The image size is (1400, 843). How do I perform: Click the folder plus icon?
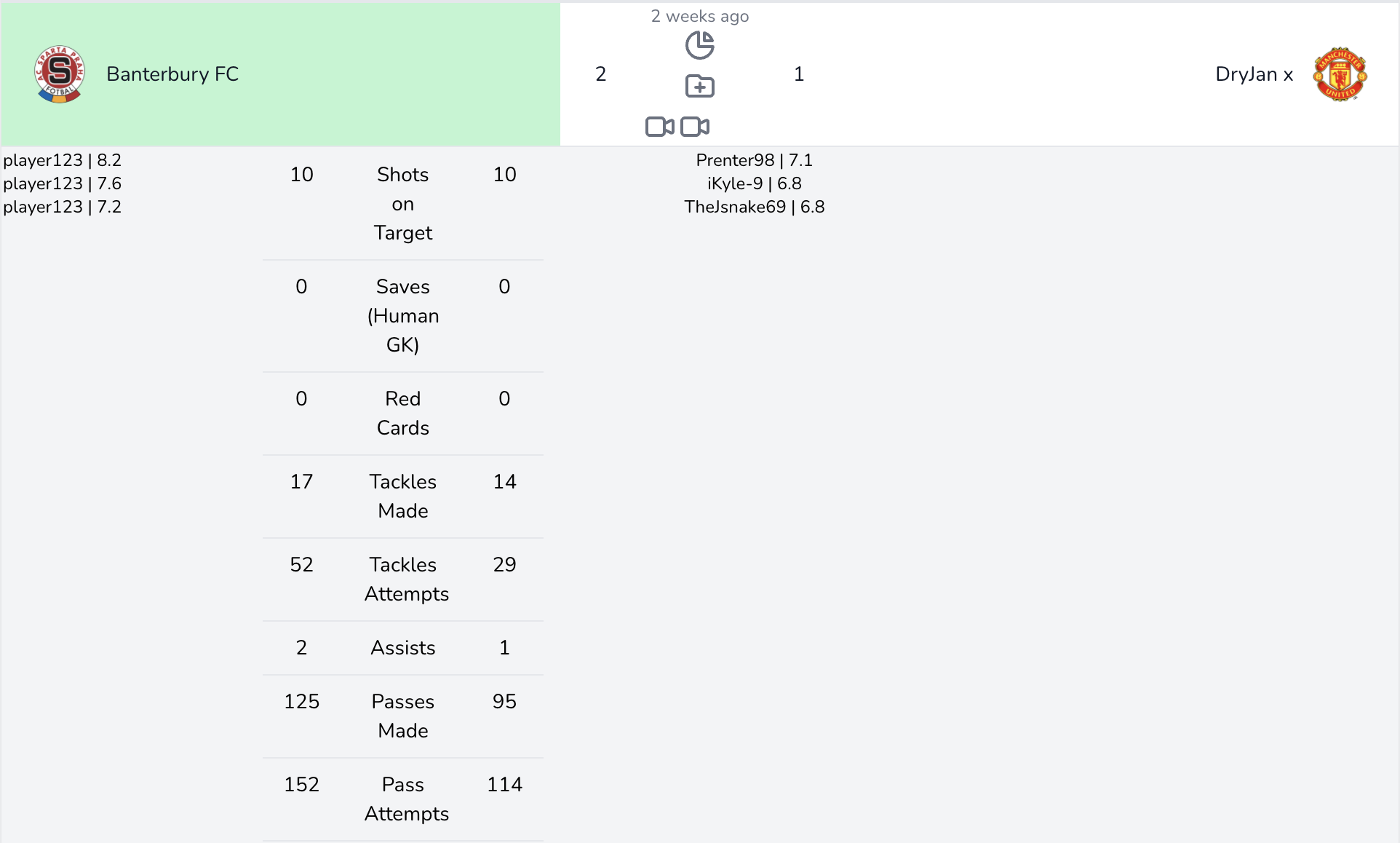[699, 86]
